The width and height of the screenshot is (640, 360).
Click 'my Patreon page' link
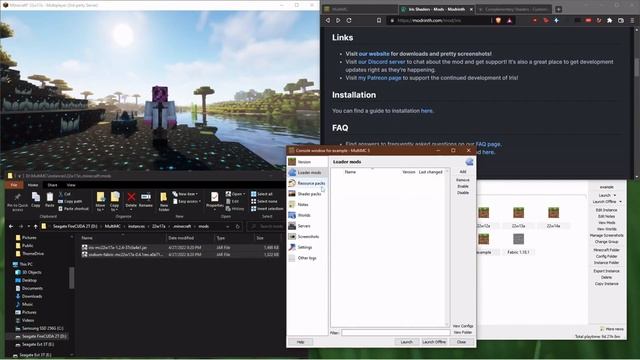380,78
